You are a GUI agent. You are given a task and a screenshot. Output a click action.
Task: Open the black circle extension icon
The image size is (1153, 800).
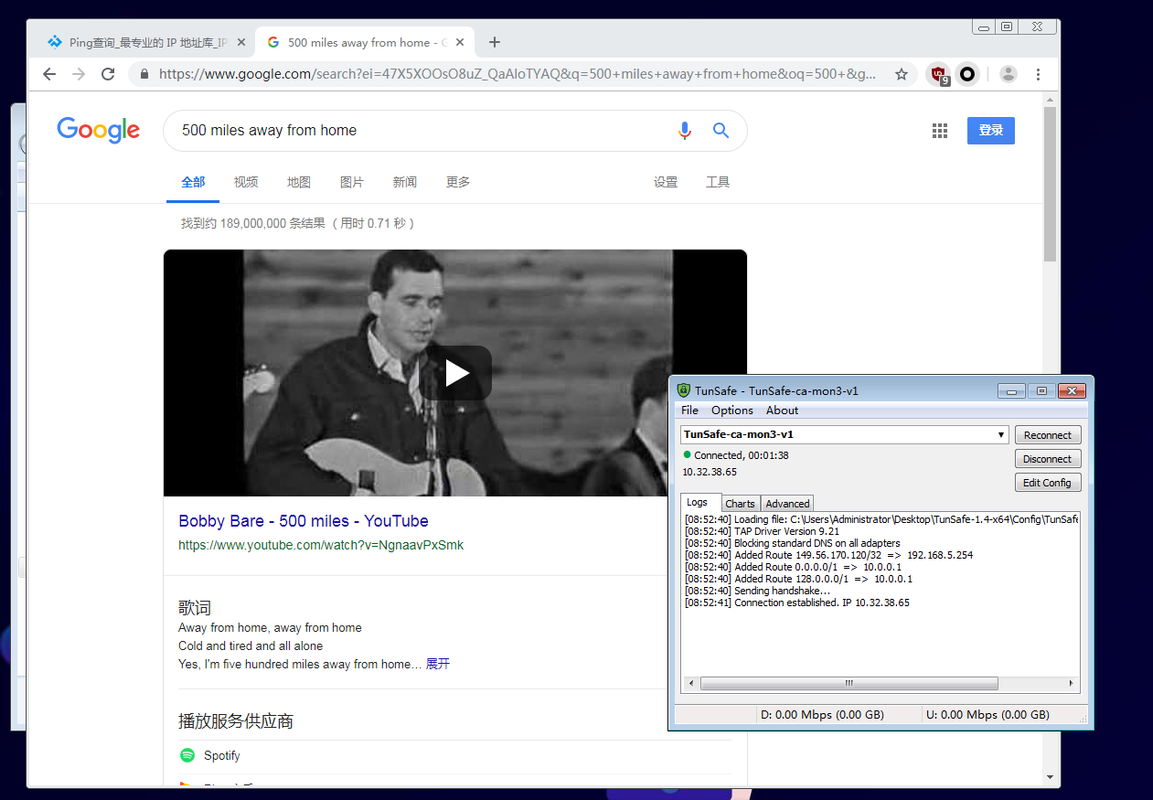(x=968, y=74)
